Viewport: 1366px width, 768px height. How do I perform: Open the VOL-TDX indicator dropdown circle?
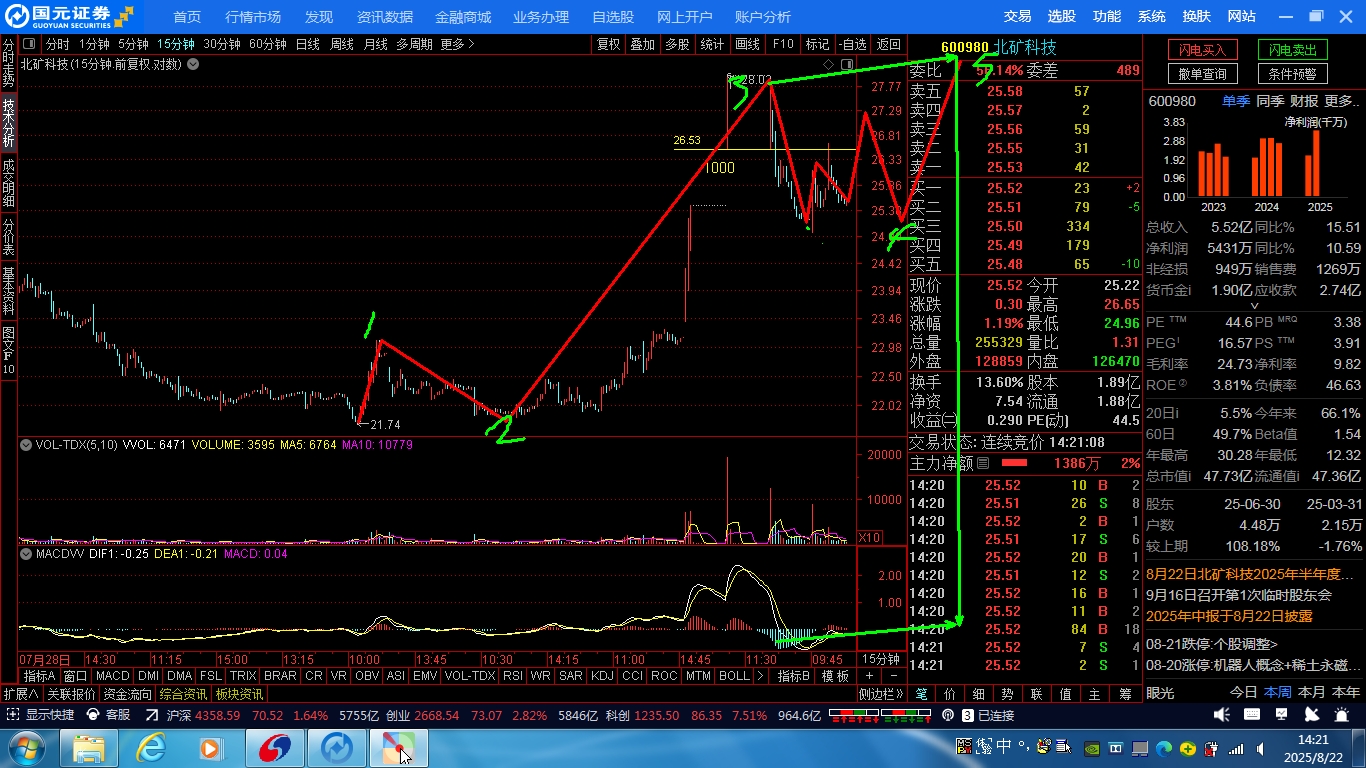(26, 445)
